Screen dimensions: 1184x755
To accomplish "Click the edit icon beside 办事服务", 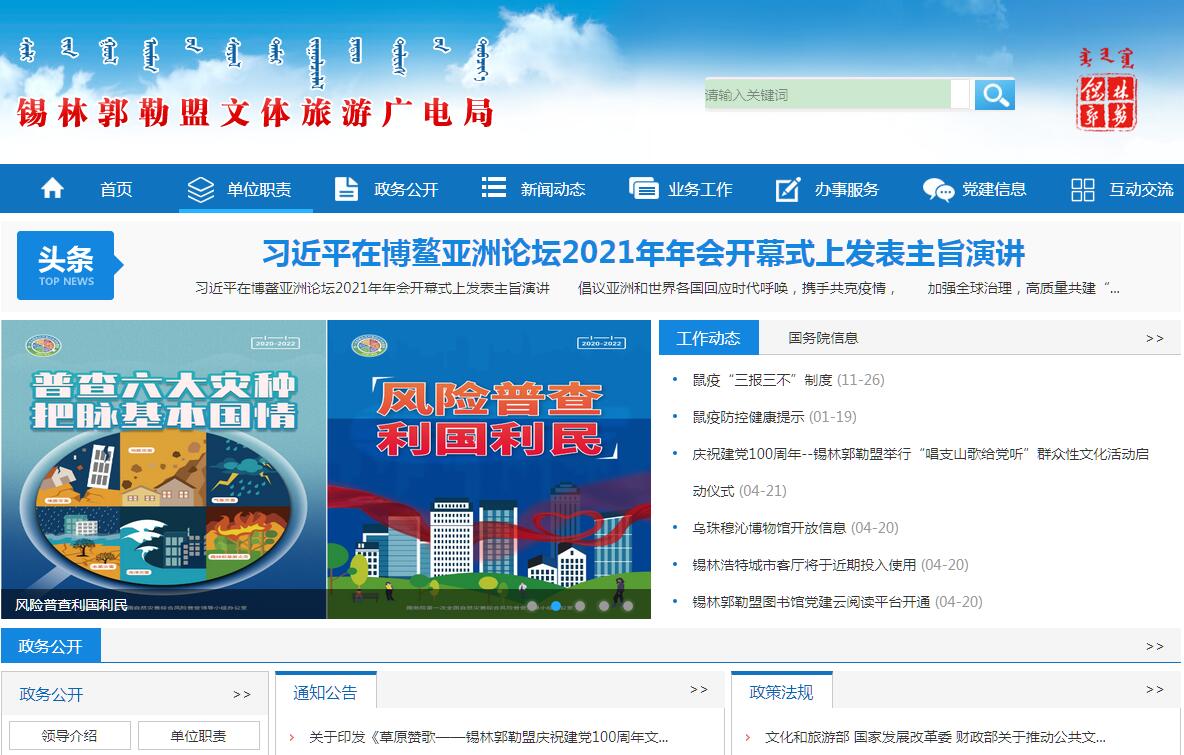I will (x=788, y=189).
